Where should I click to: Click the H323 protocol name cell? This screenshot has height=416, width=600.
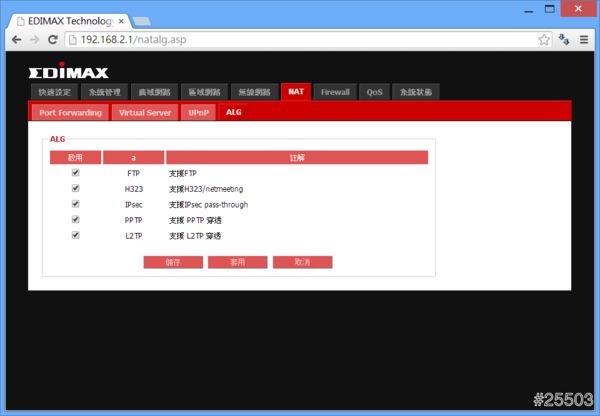(x=134, y=189)
